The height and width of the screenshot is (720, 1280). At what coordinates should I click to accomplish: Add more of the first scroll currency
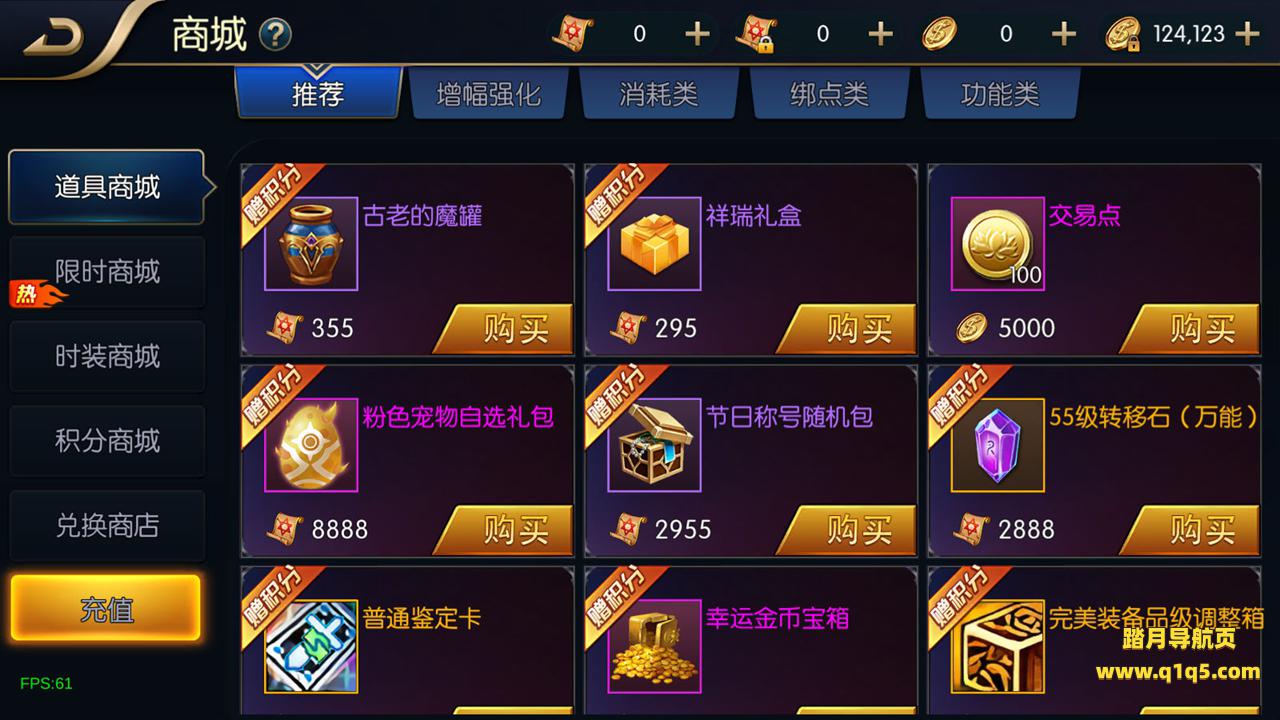pyautogui.click(x=697, y=34)
